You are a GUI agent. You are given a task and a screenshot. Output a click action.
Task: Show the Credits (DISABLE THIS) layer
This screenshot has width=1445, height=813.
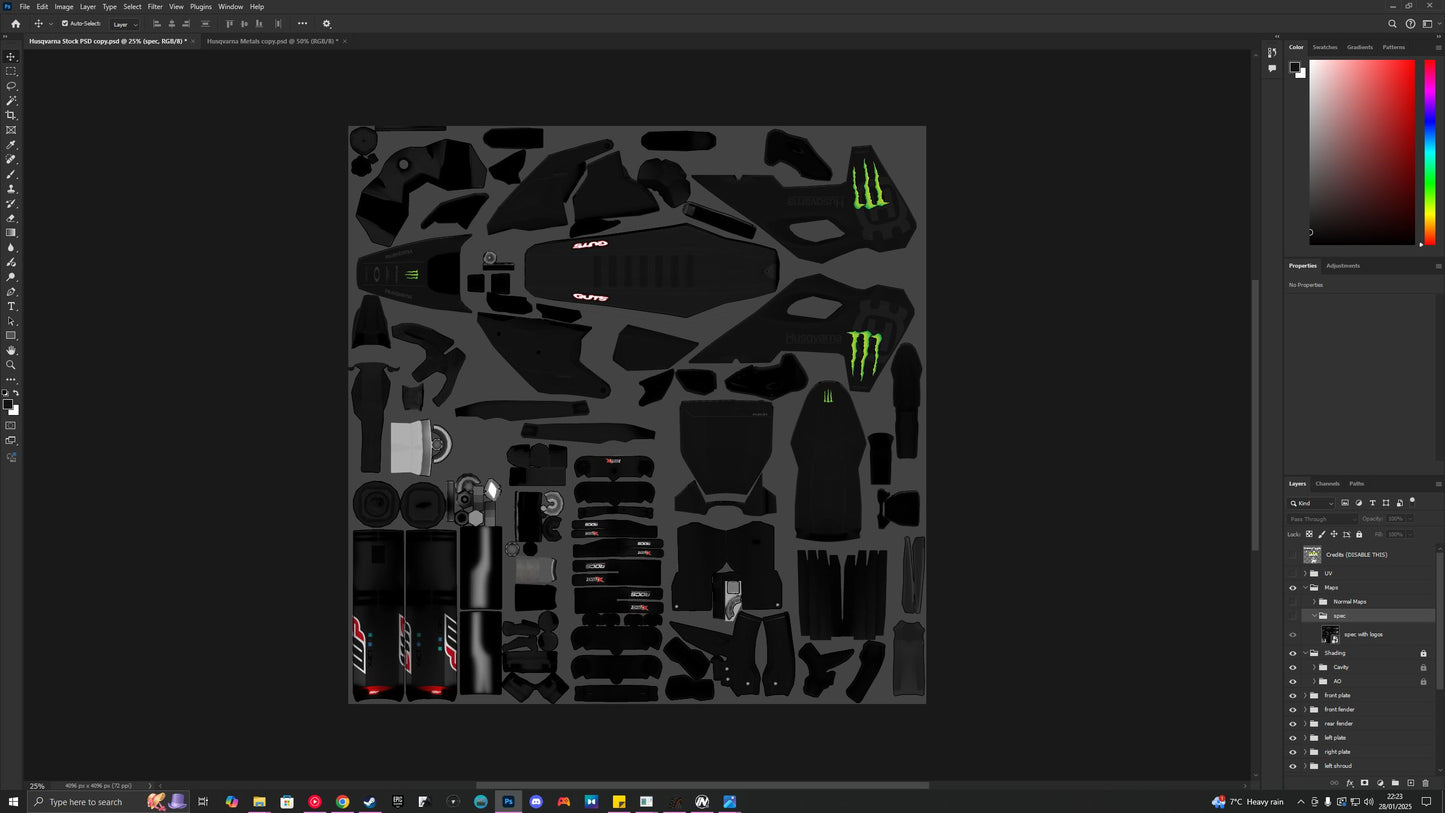click(1292, 554)
